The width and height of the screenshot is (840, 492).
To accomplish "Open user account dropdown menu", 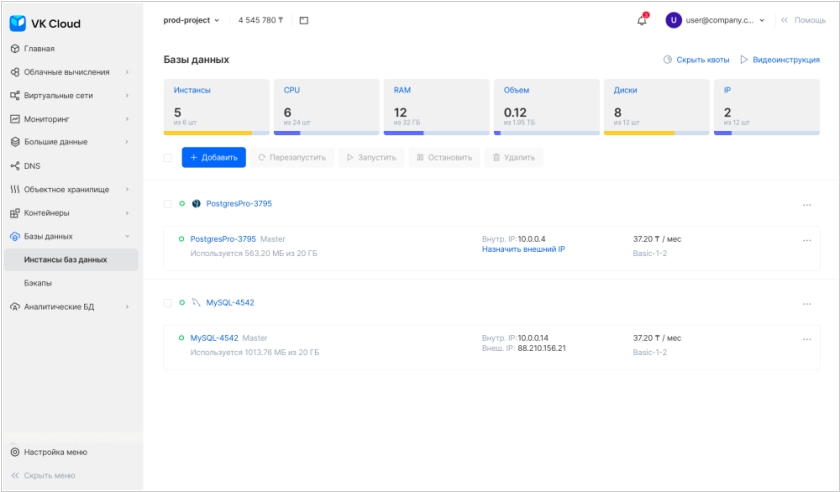I will (x=716, y=20).
